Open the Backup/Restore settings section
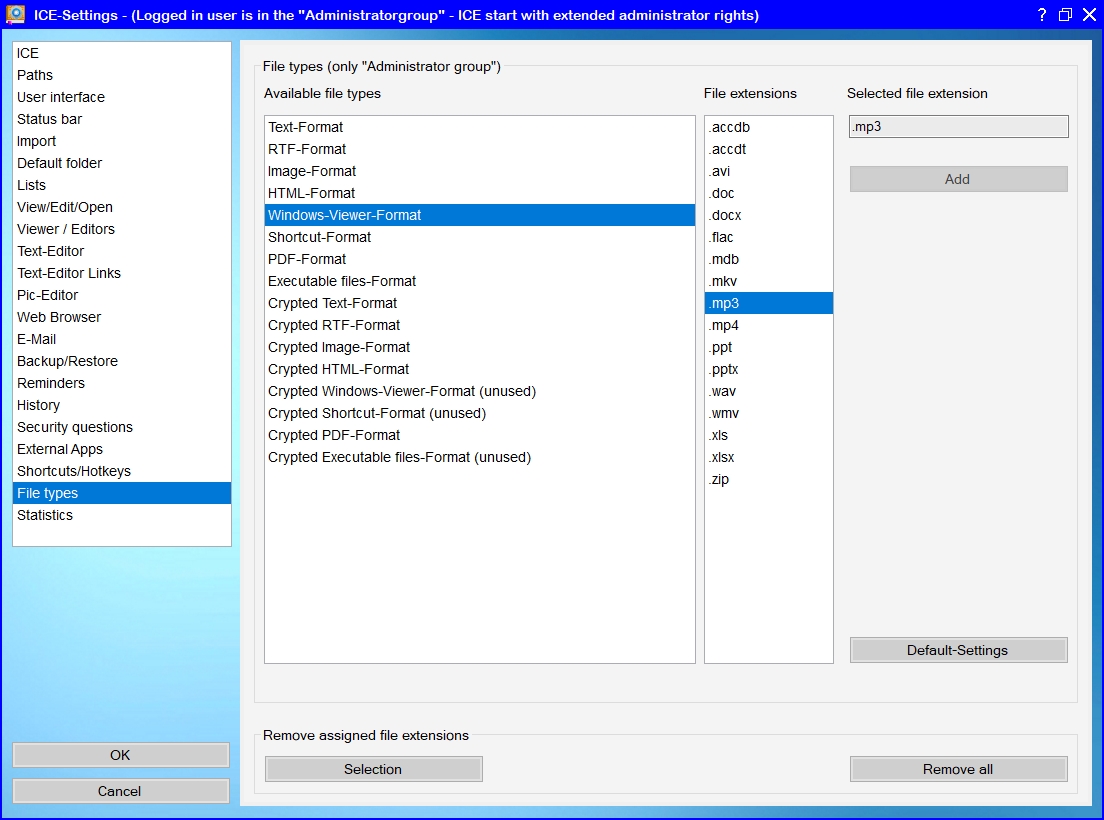The image size is (1104, 820). (67, 361)
